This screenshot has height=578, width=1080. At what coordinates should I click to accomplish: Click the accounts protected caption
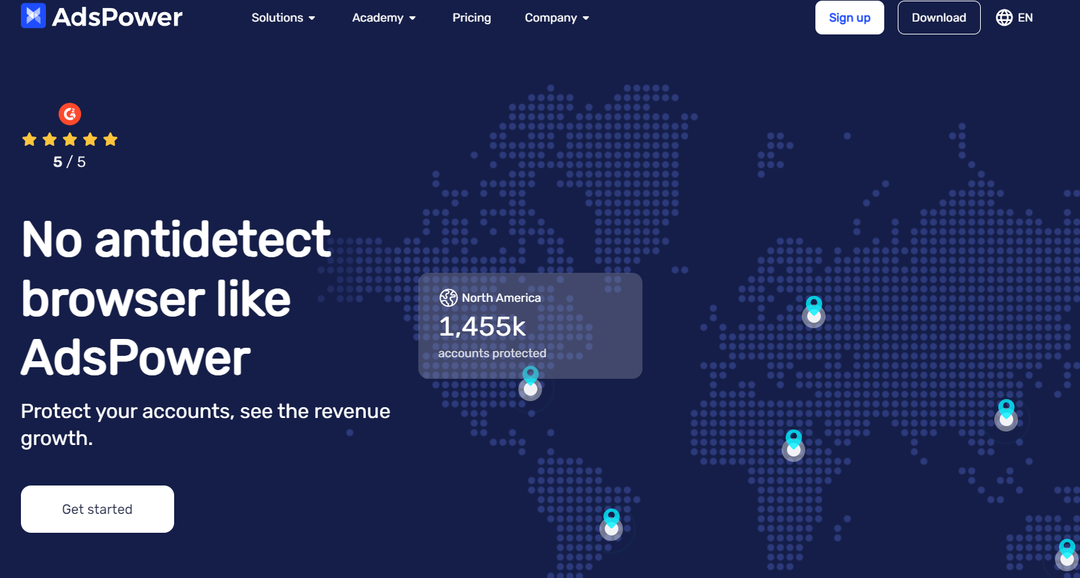coord(492,353)
